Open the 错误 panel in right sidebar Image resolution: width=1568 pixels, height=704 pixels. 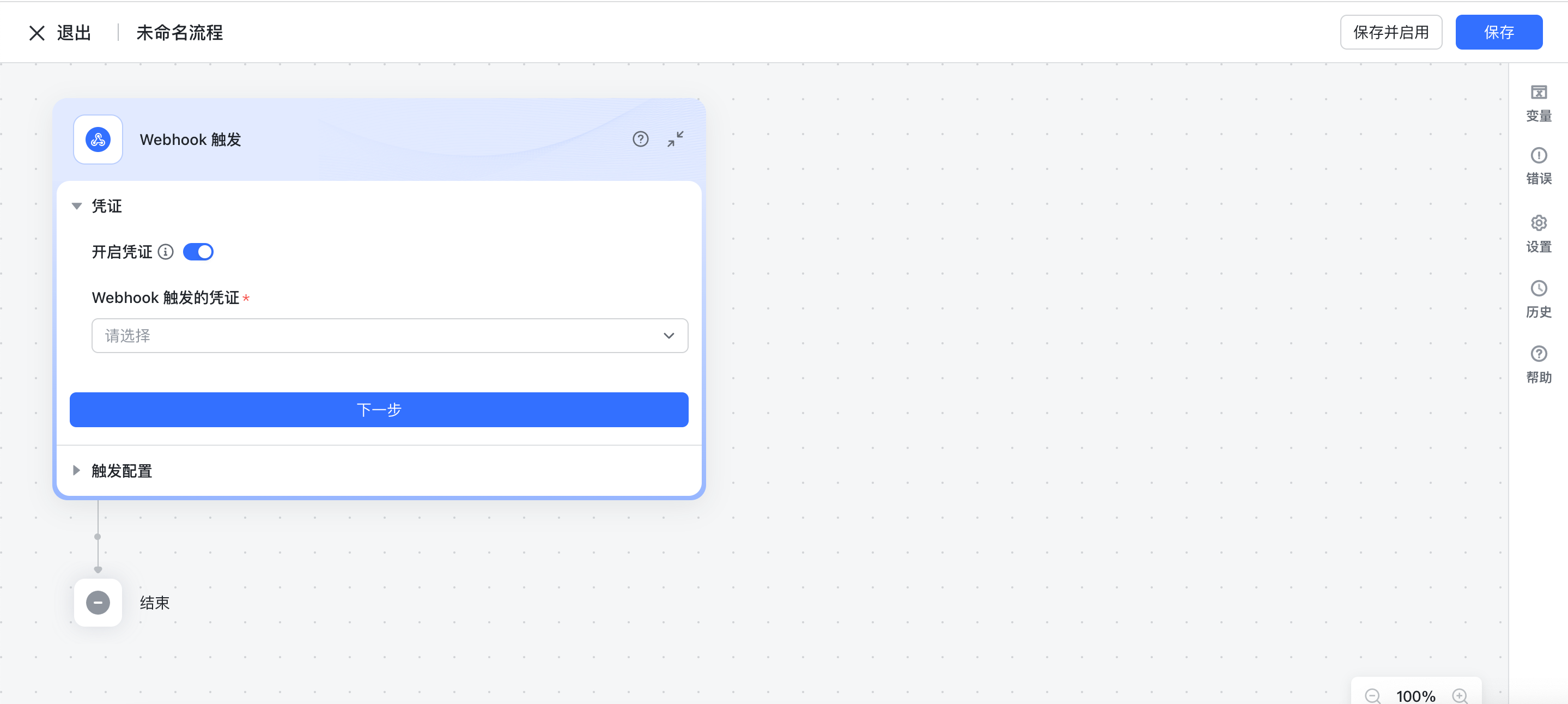tap(1539, 166)
